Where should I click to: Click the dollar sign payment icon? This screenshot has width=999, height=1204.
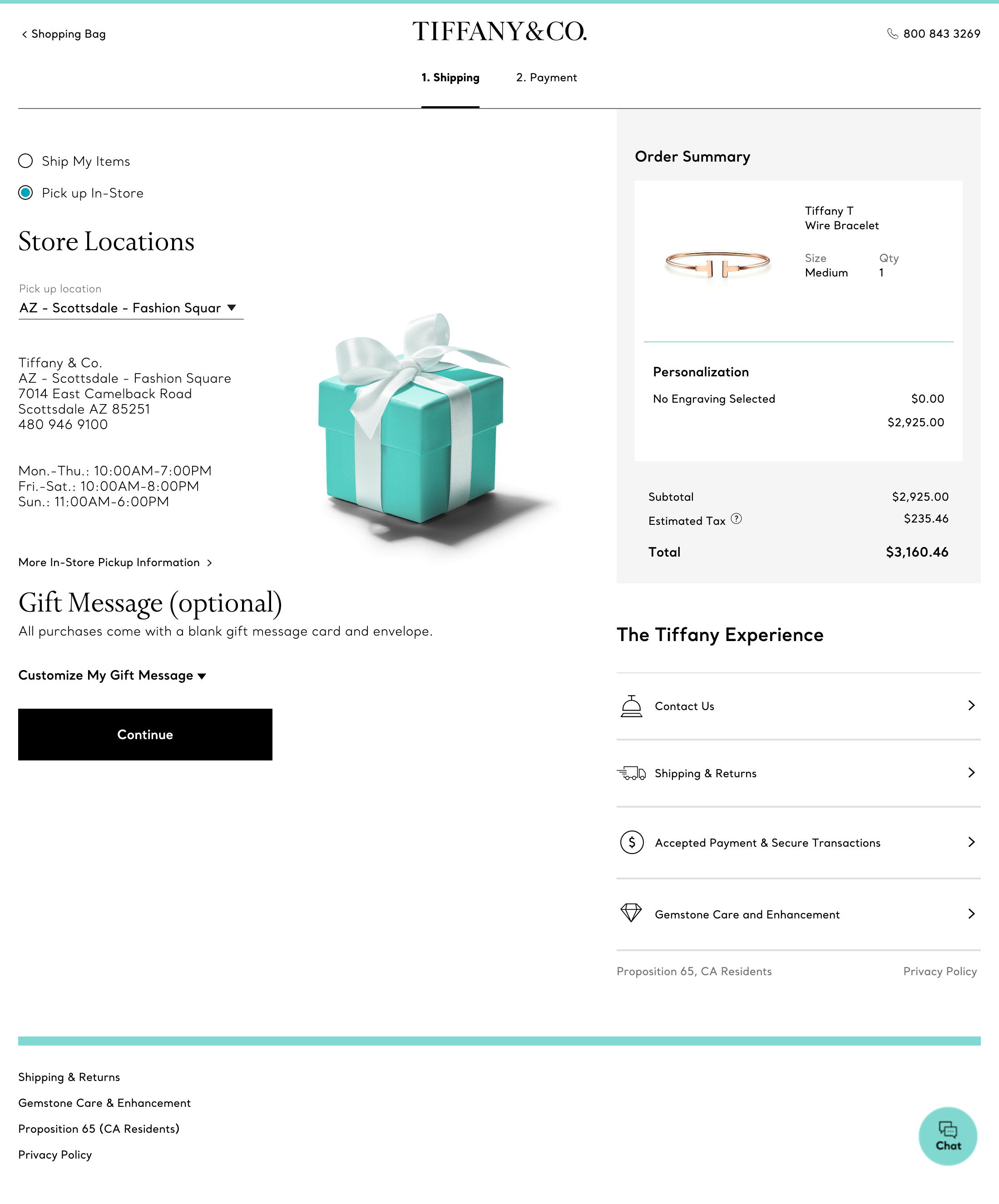pyautogui.click(x=631, y=842)
